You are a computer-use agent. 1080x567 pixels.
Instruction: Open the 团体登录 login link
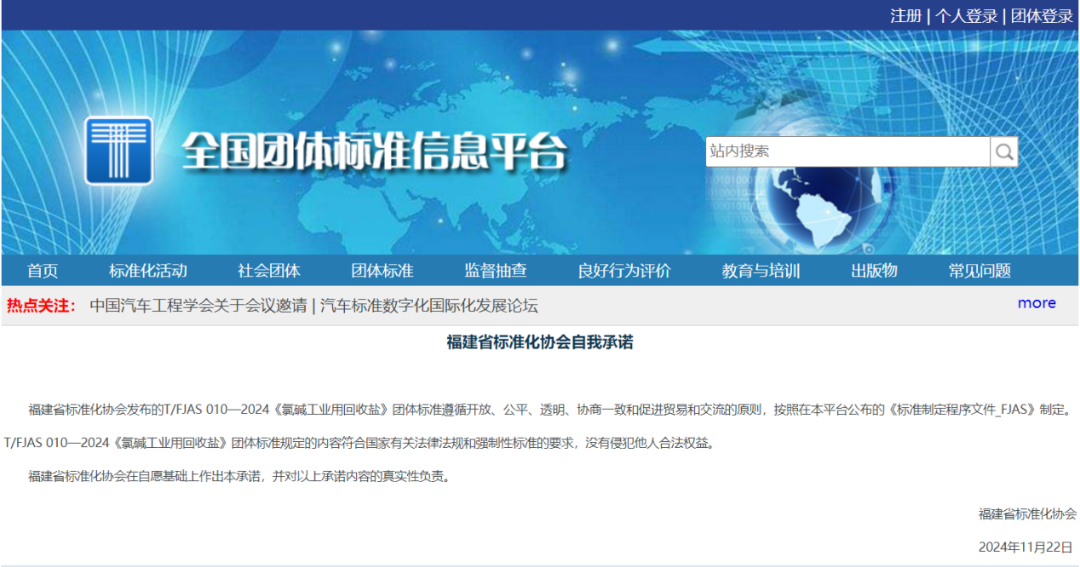coord(1041,16)
